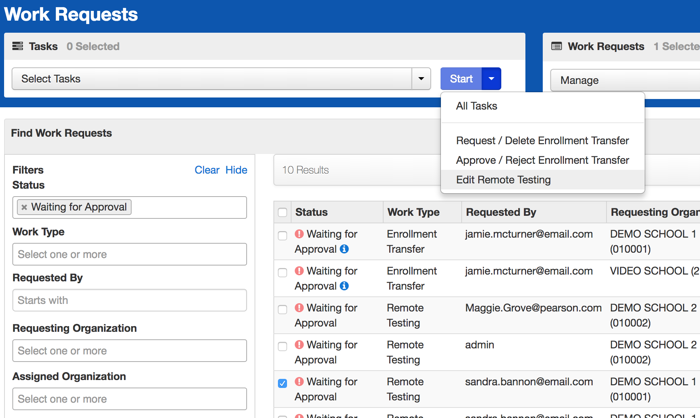Remove the Waiting for Approval filter tag
The width and height of the screenshot is (700, 418).
(24, 208)
